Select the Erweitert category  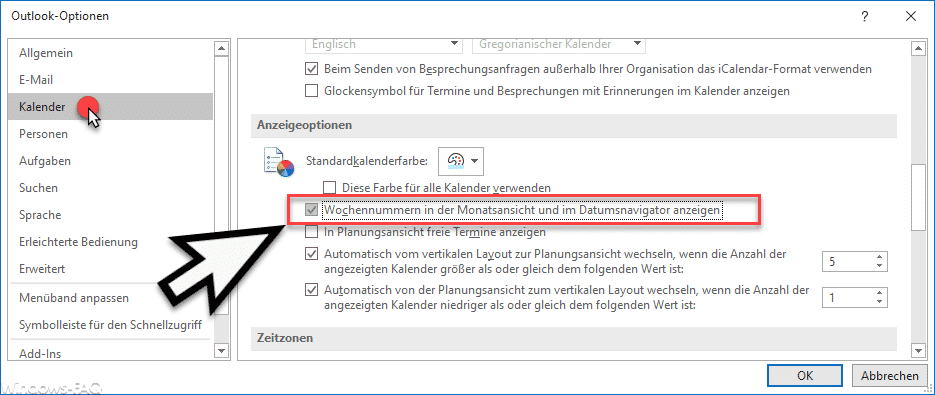110,269
